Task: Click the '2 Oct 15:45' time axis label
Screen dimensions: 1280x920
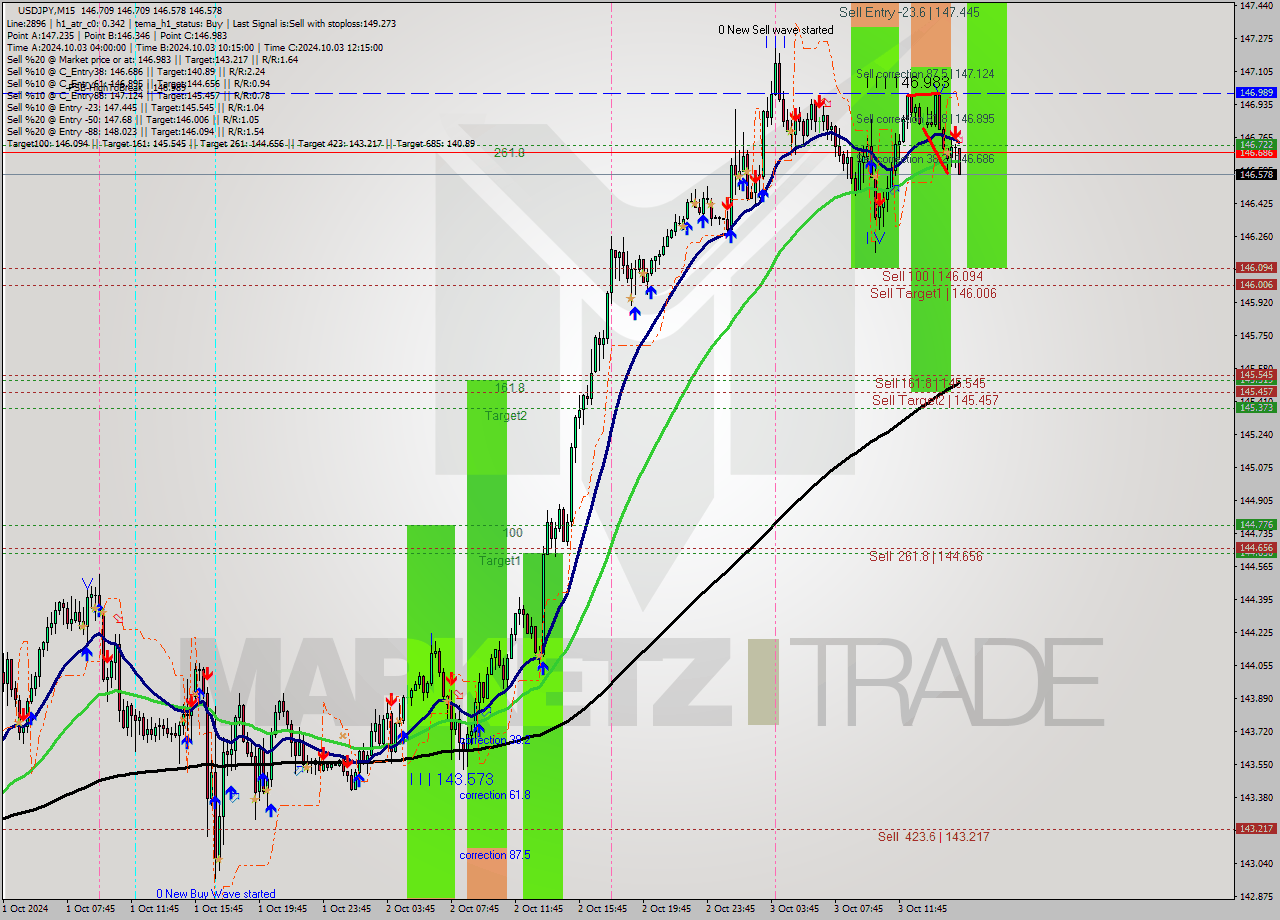Action: pyautogui.click(x=602, y=909)
